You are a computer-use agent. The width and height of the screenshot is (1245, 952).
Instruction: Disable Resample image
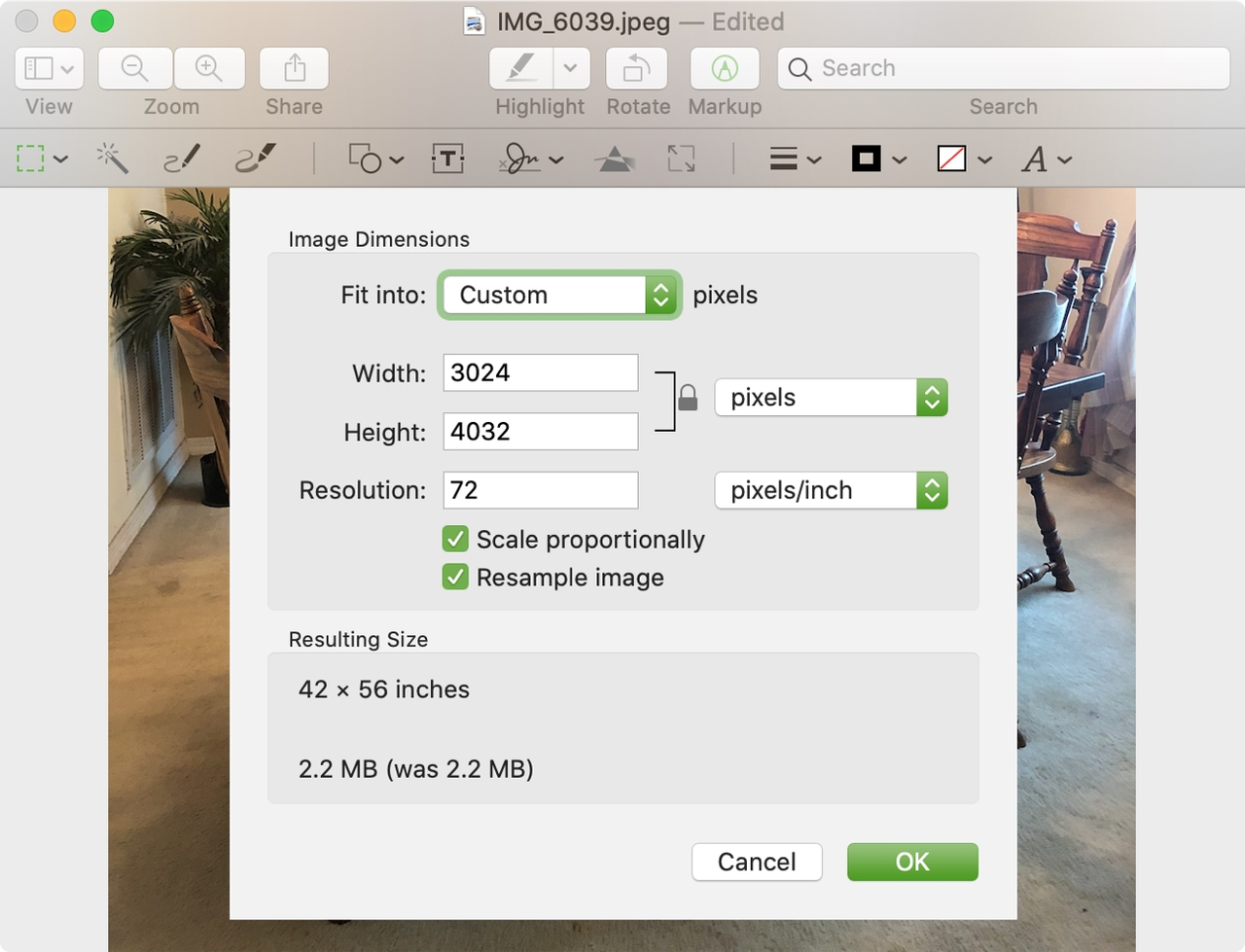[455, 577]
